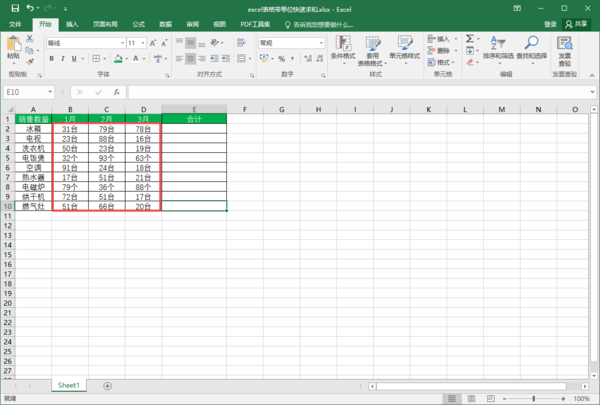Toggle Italic formatting
Screen dimensions: 600x405
[x=63, y=59]
